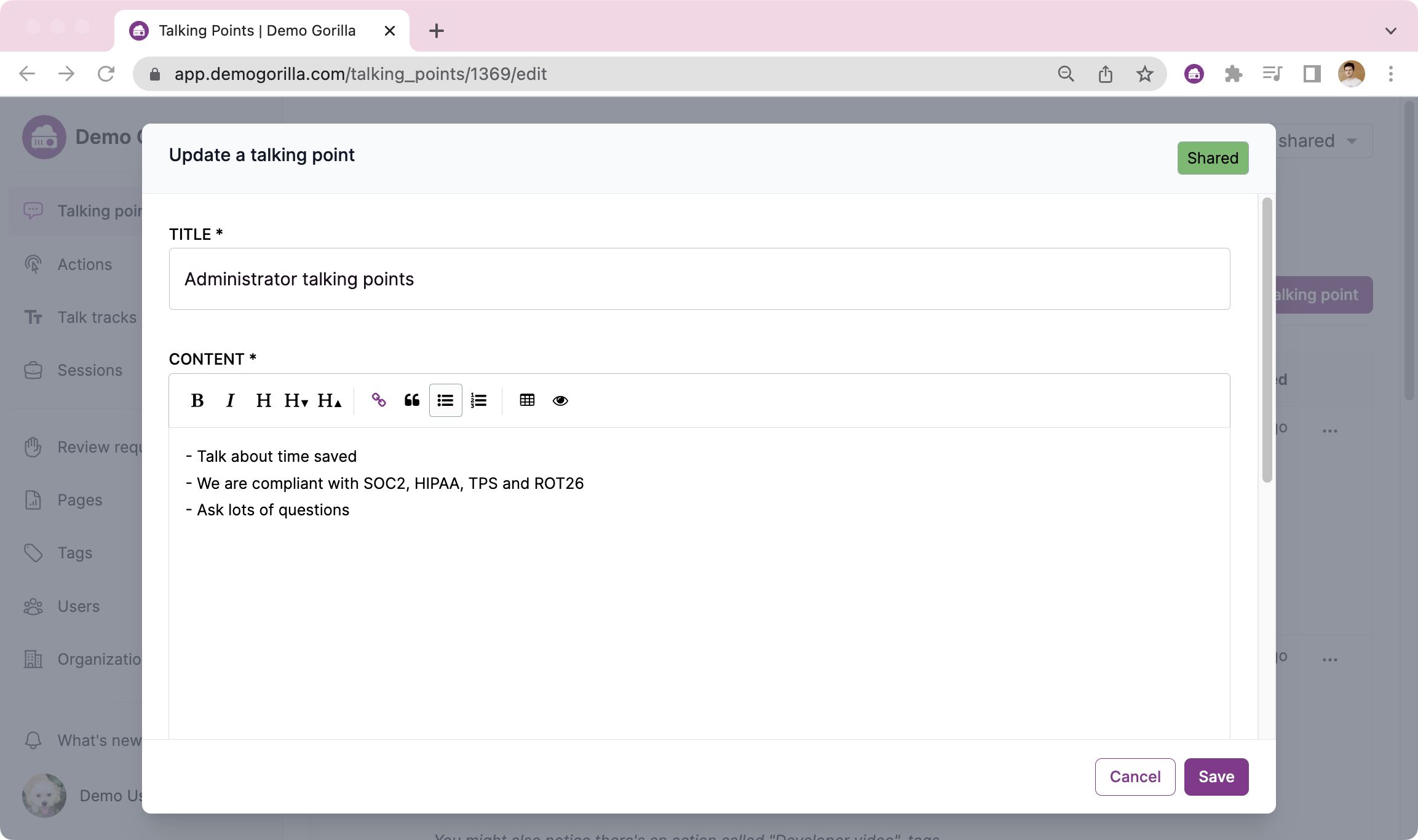Toggle bold formatting in content editor
Image resolution: width=1418 pixels, height=840 pixels.
[197, 400]
